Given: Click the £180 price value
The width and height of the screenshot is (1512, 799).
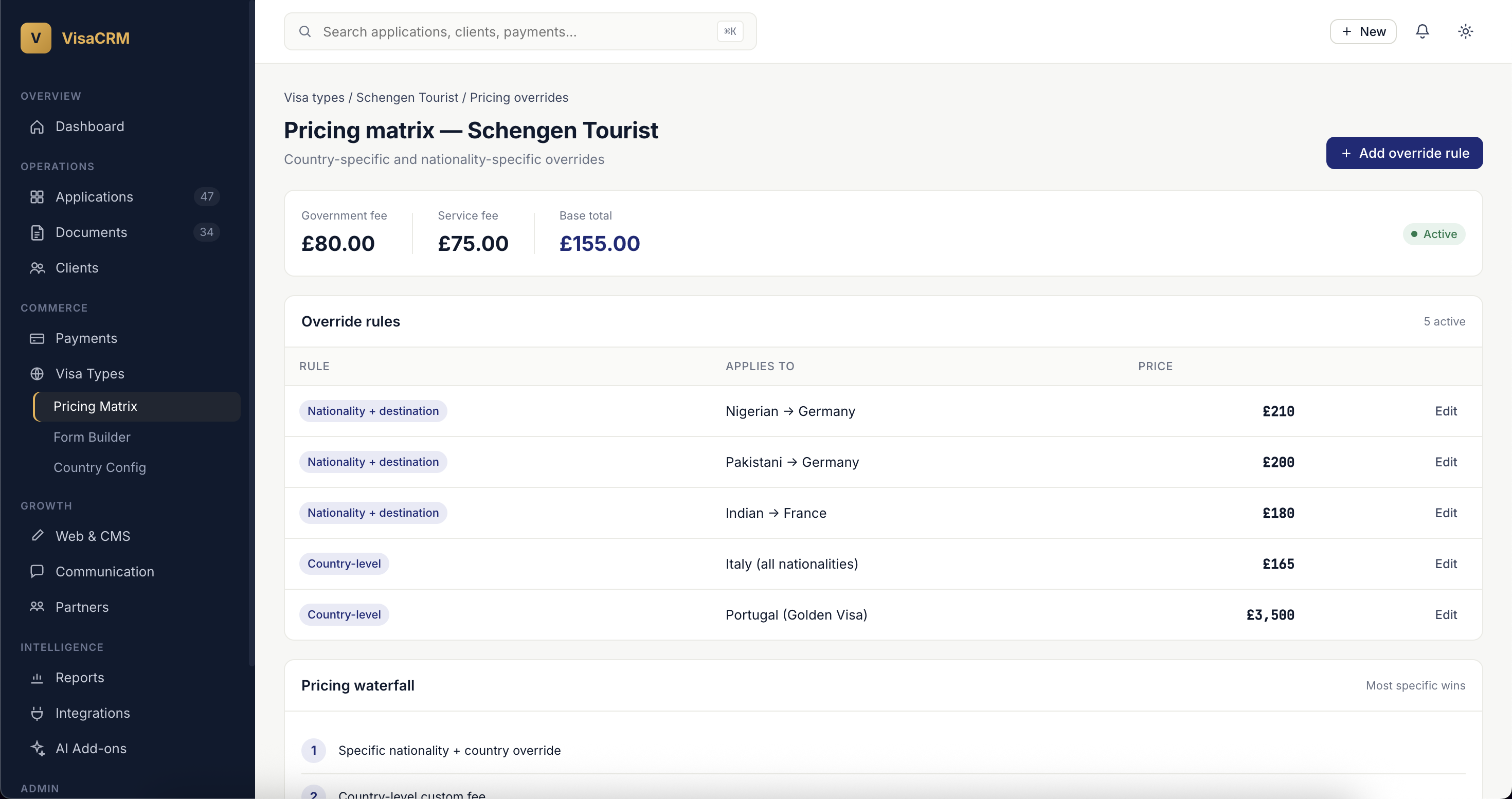Looking at the screenshot, I should (x=1278, y=513).
